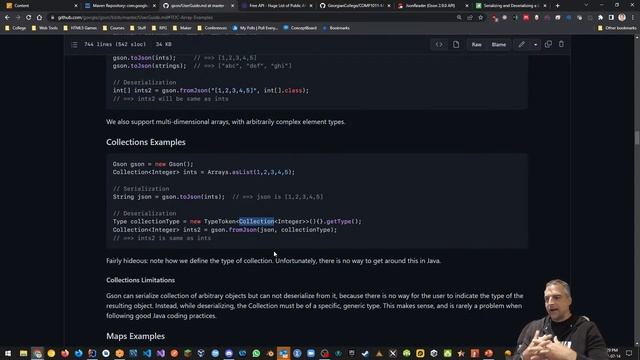Click the page vertical scrollbar thumb
This screenshot has width=640, height=360.
tap(637, 138)
